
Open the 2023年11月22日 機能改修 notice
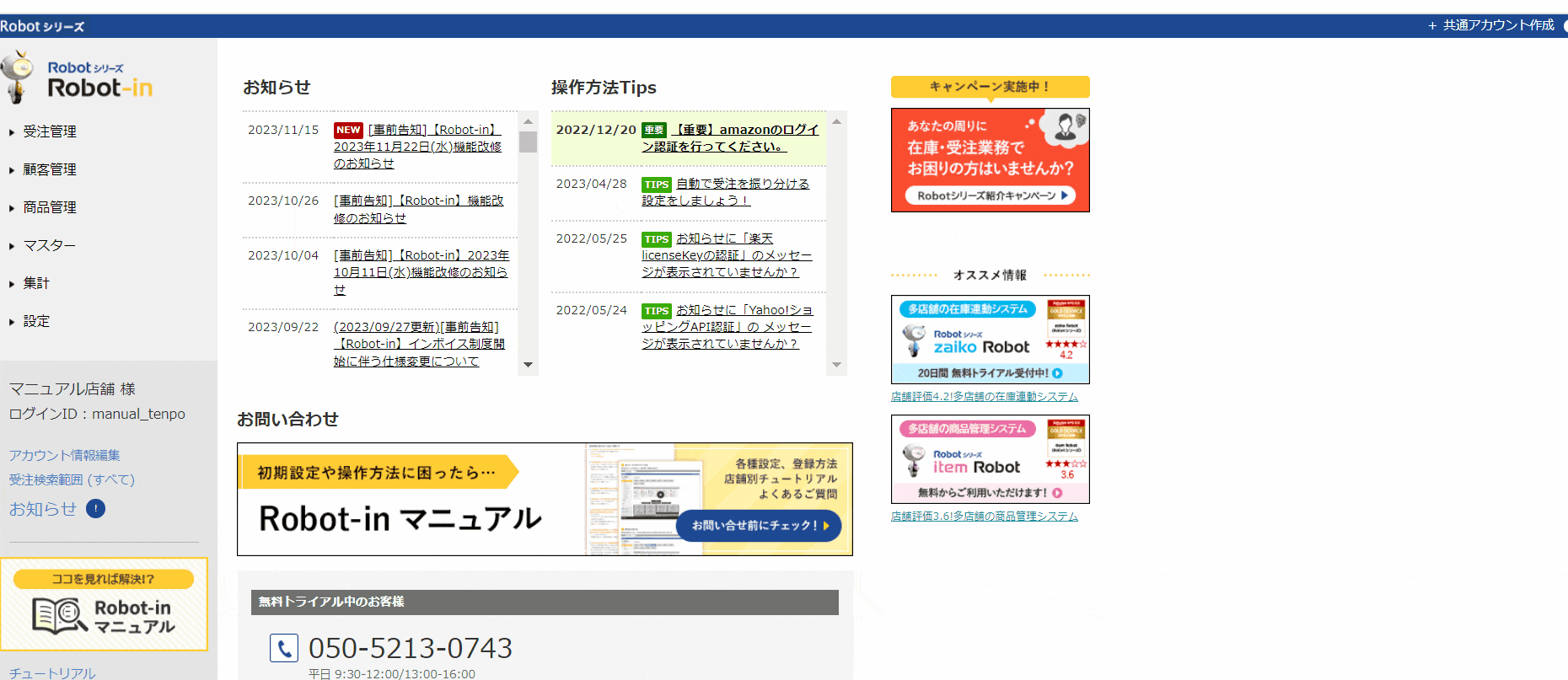point(417,147)
